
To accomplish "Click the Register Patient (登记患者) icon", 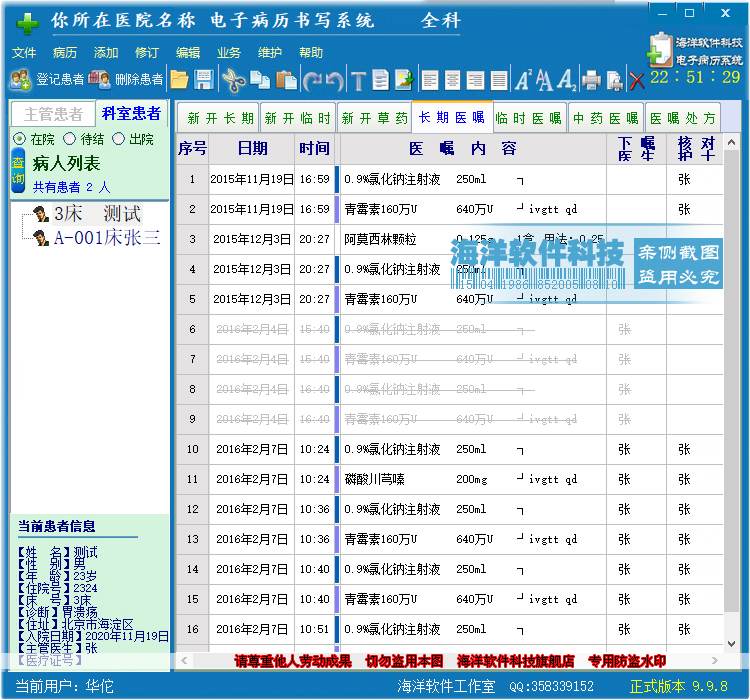I will (x=21, y=79).
